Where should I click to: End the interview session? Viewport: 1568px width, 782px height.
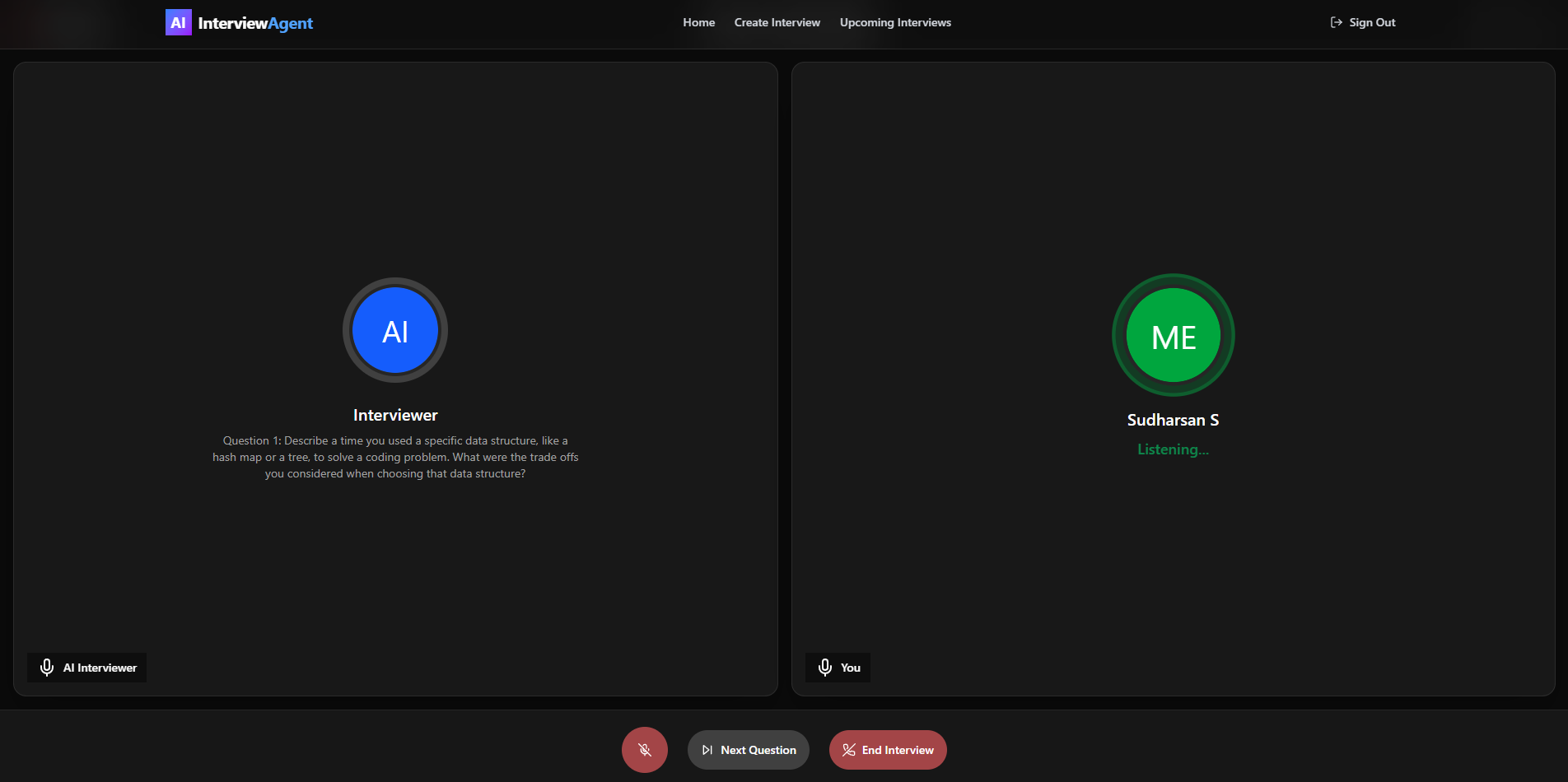(x=897, y=750)
